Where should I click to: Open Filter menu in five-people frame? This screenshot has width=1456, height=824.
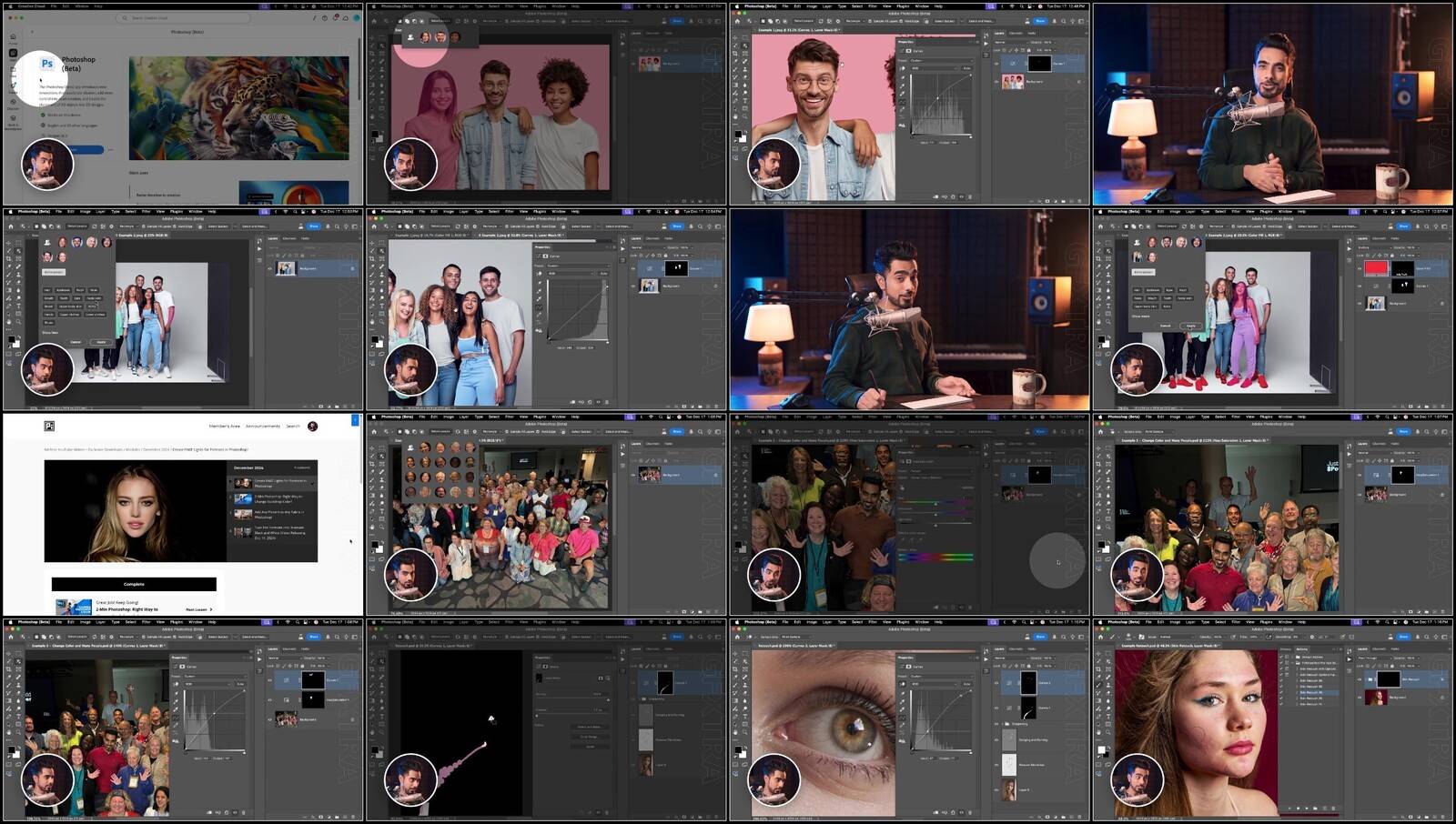coord(147,211)
